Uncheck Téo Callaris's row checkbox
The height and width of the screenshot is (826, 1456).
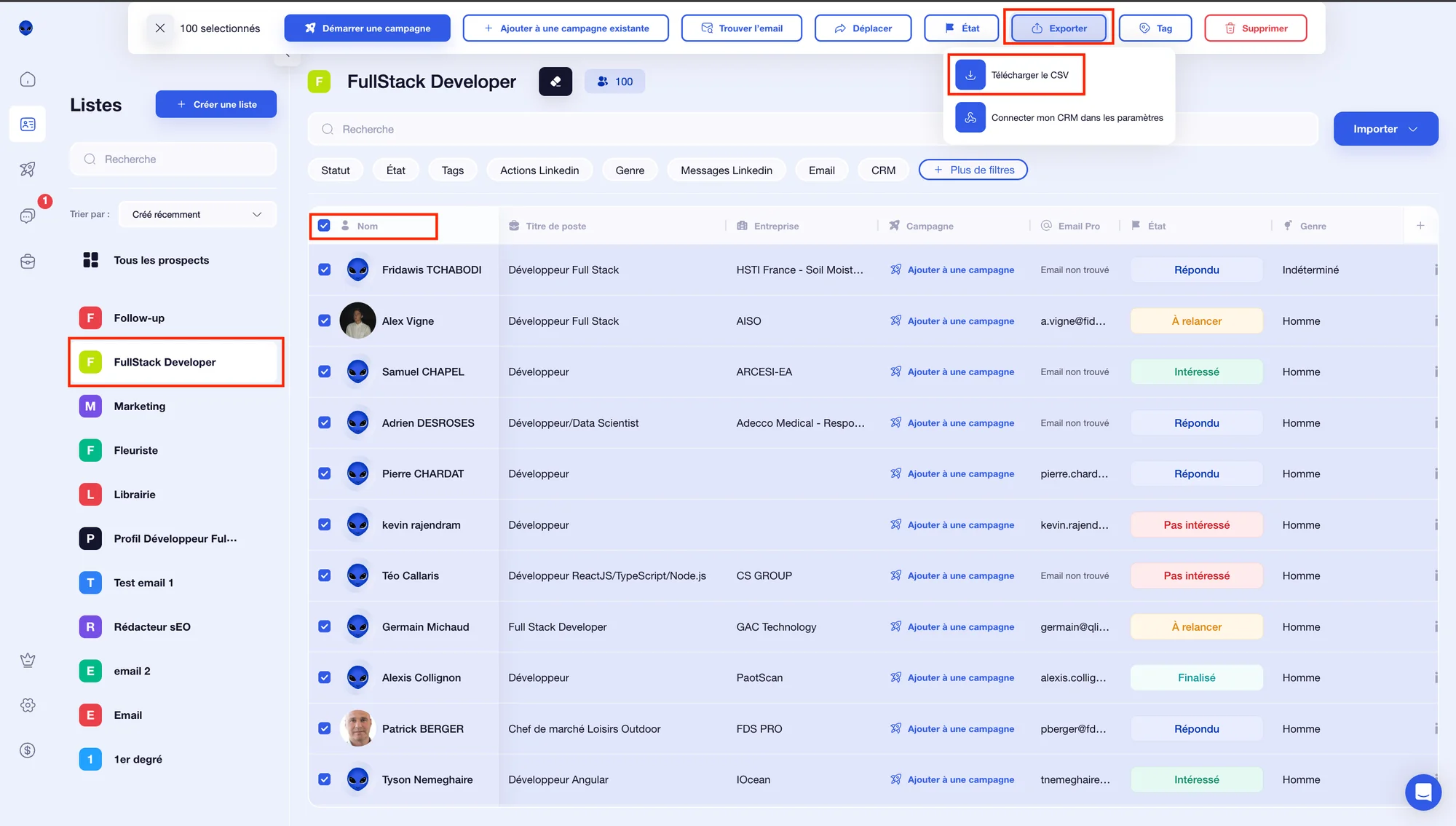tap(325, 575)
